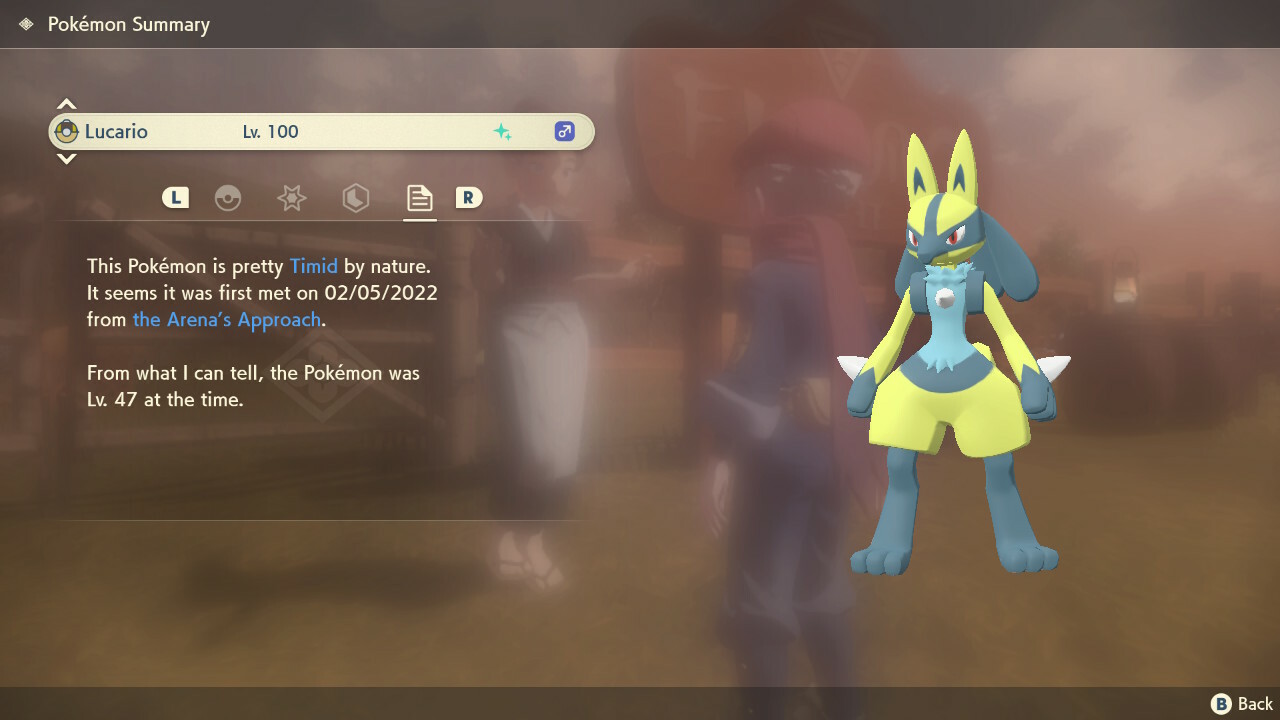The image size is (1280, 720).
Task: Open the Poké Ball summary tab
Action: pos(228,198)
